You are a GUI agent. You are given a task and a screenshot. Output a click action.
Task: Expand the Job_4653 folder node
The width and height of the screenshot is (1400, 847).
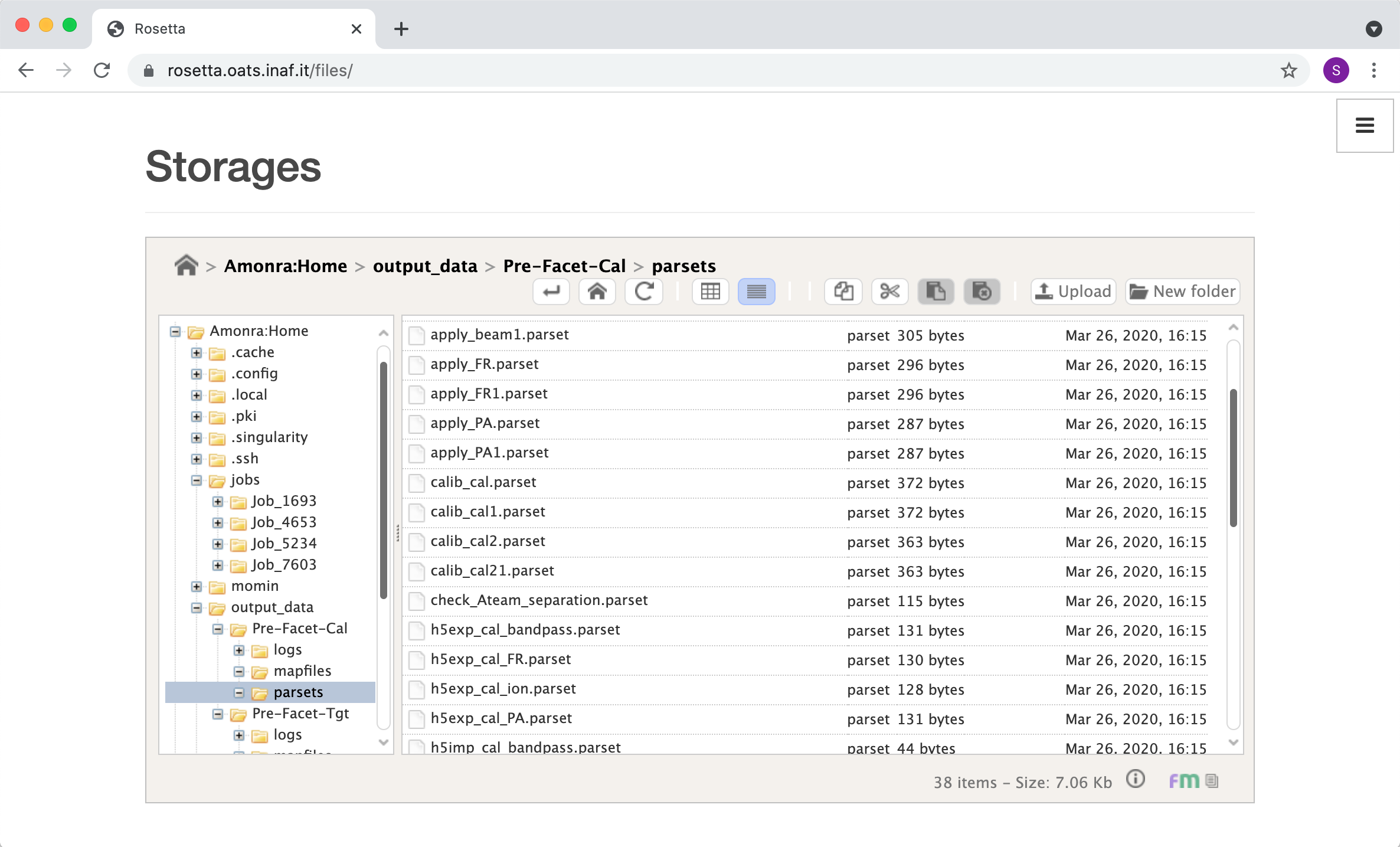(218, 523)
